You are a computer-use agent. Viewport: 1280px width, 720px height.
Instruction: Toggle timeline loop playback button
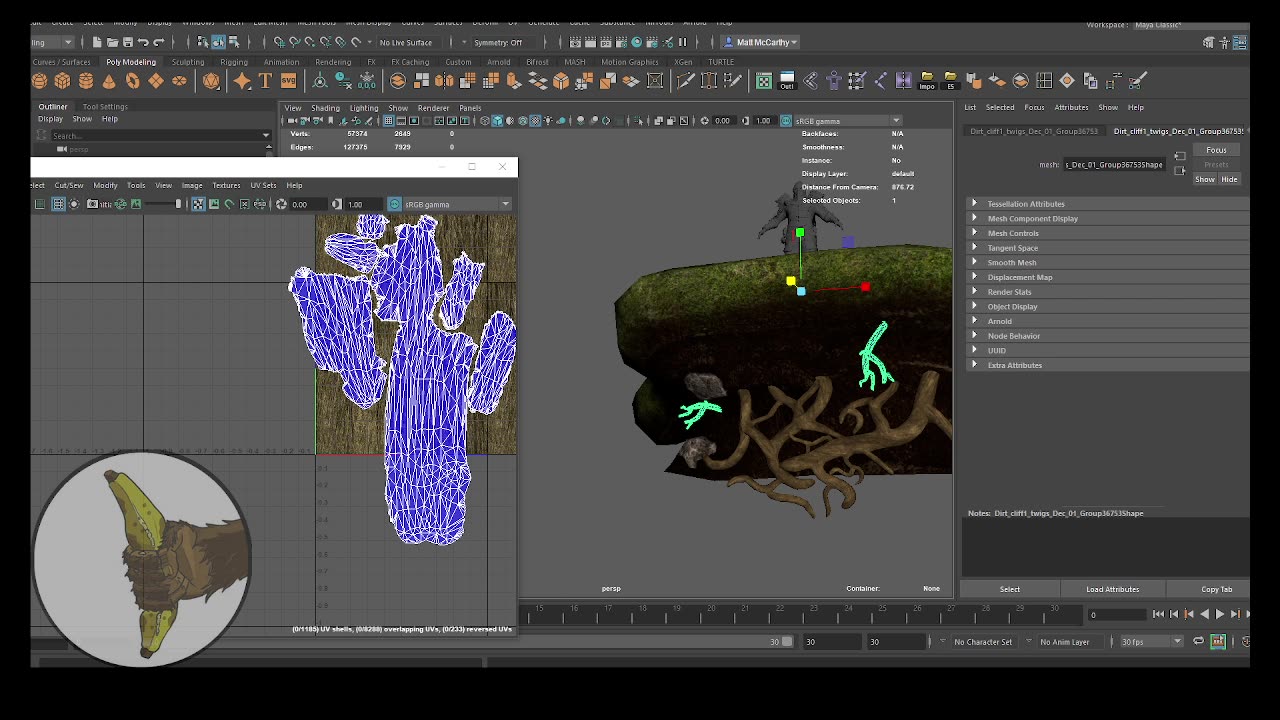click(x=1199, y=641)
